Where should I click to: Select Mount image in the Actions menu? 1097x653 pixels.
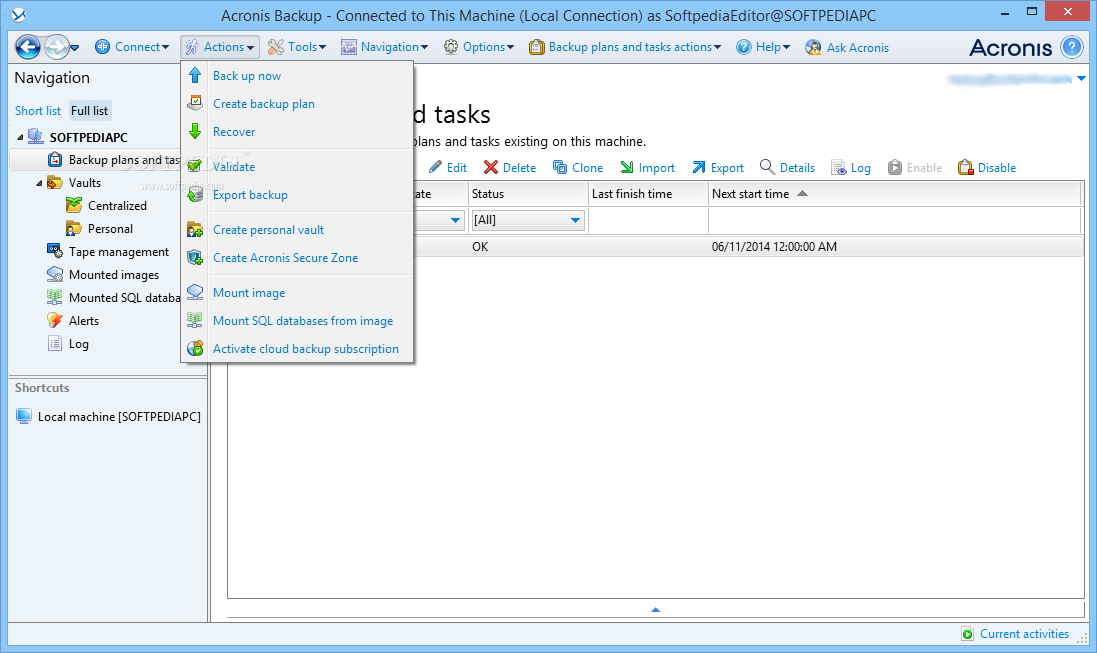pyautogui.click(x=248, y=293)
